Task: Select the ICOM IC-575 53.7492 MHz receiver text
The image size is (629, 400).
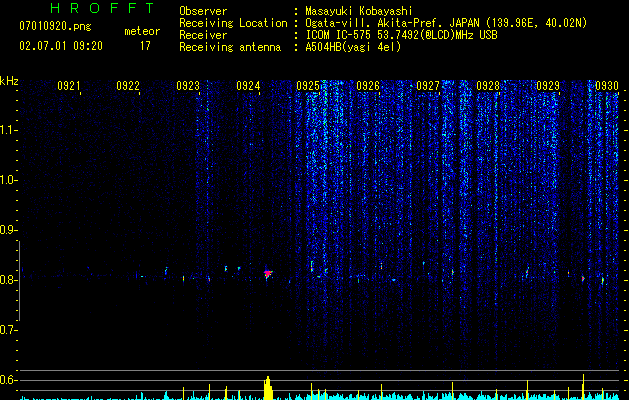Action: pyautogui.click(x=401, y=35)
